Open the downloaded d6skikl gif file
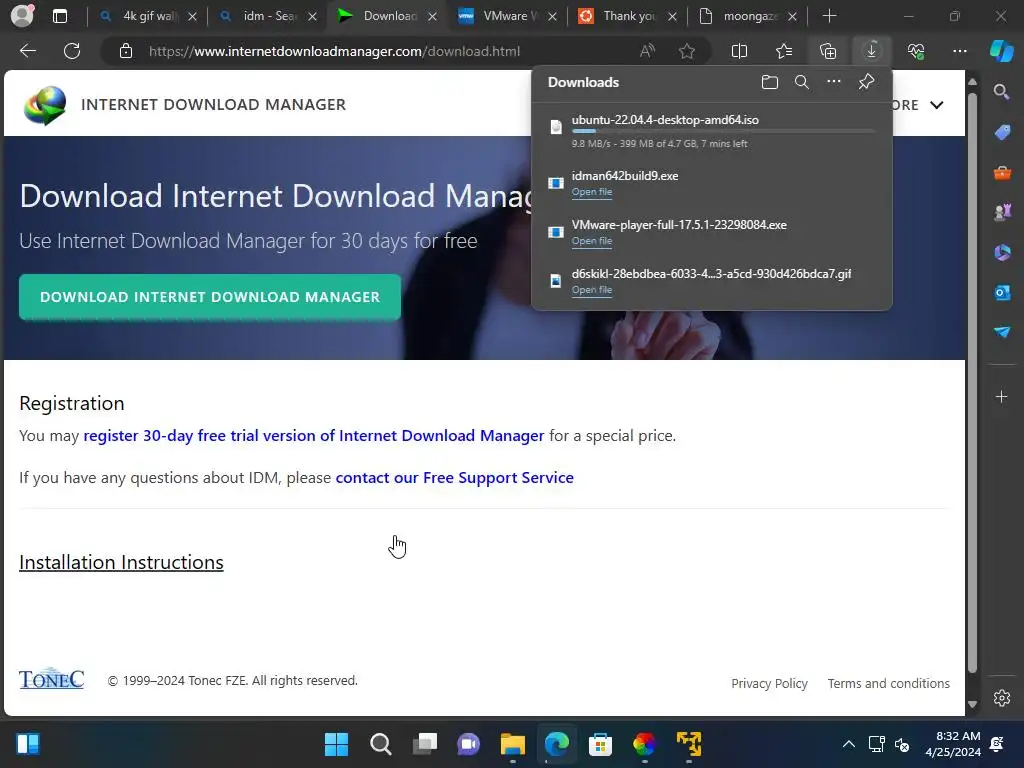The width and height of the screenshot is (1024, 768). coord(592,290)
